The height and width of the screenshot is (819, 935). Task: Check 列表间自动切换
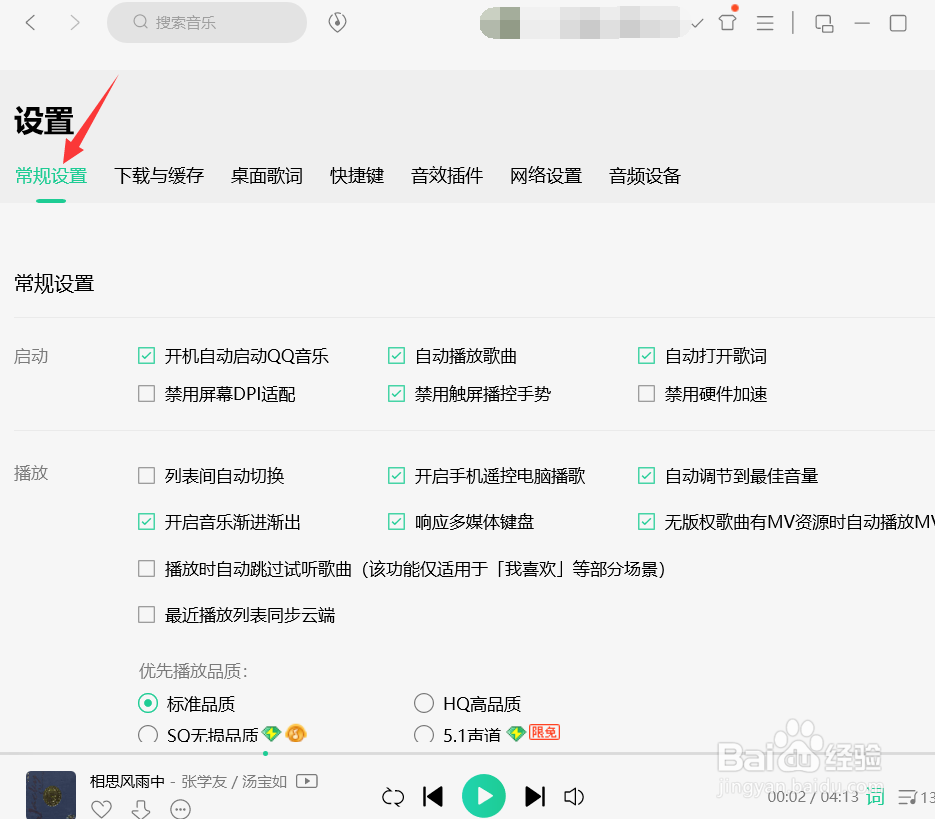pos(146,475)
